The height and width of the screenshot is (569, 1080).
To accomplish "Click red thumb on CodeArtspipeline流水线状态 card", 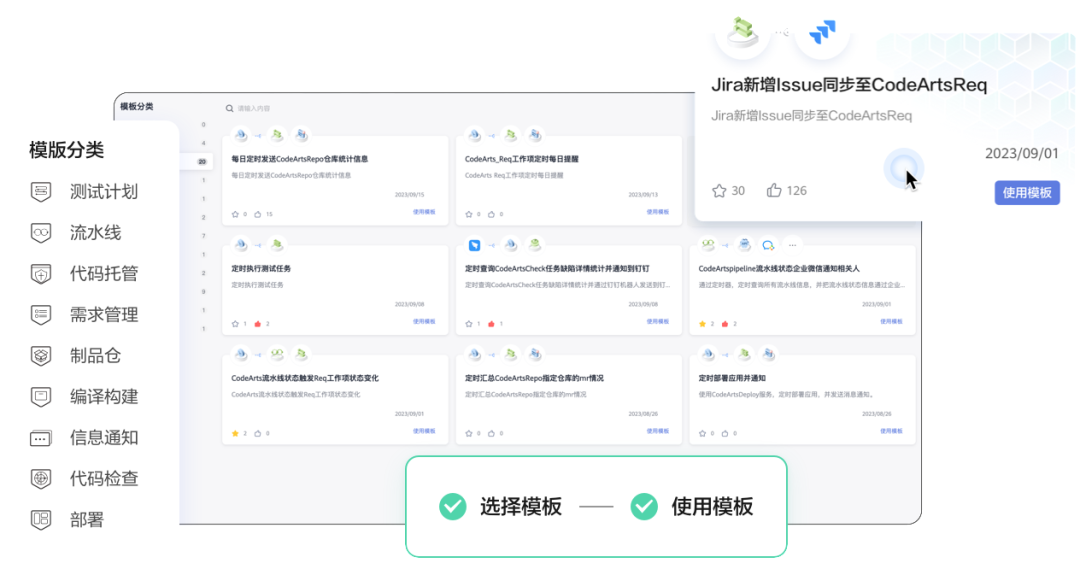I will tap(725, 324).
